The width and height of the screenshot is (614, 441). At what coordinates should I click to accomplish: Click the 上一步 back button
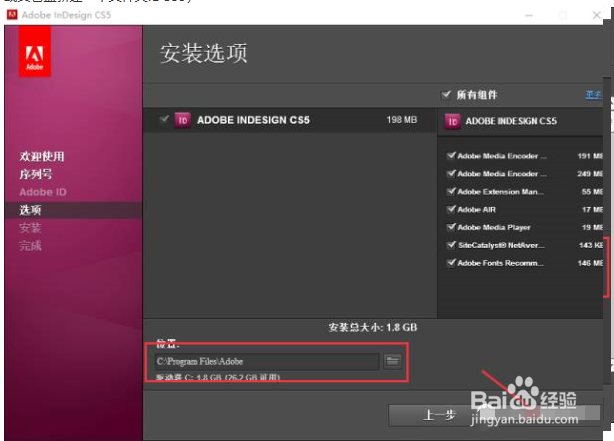pyautogui.click(x=439, y=415)
